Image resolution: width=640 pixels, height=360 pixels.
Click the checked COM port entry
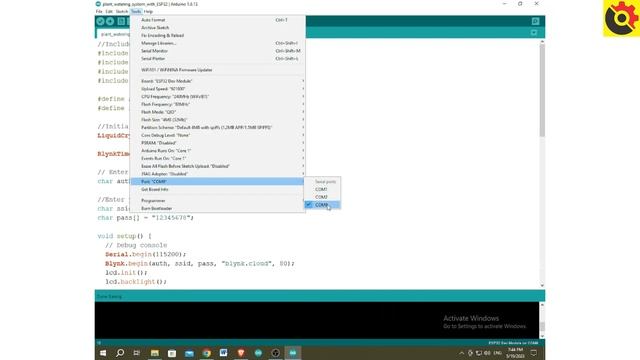pyautogui.click(x=322, y=205)
